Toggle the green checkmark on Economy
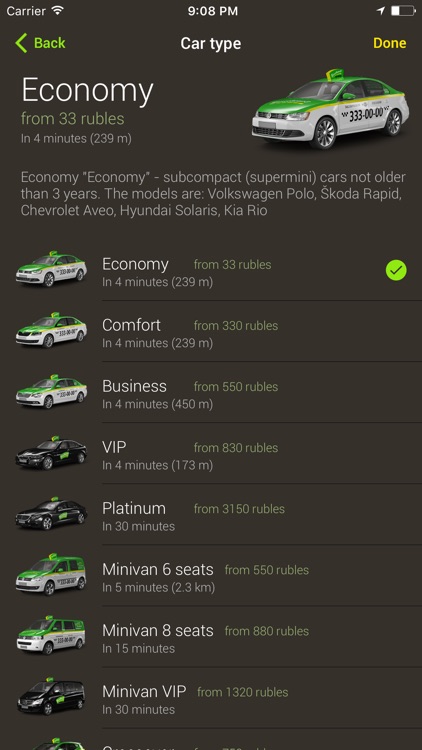 pos(396,270)
